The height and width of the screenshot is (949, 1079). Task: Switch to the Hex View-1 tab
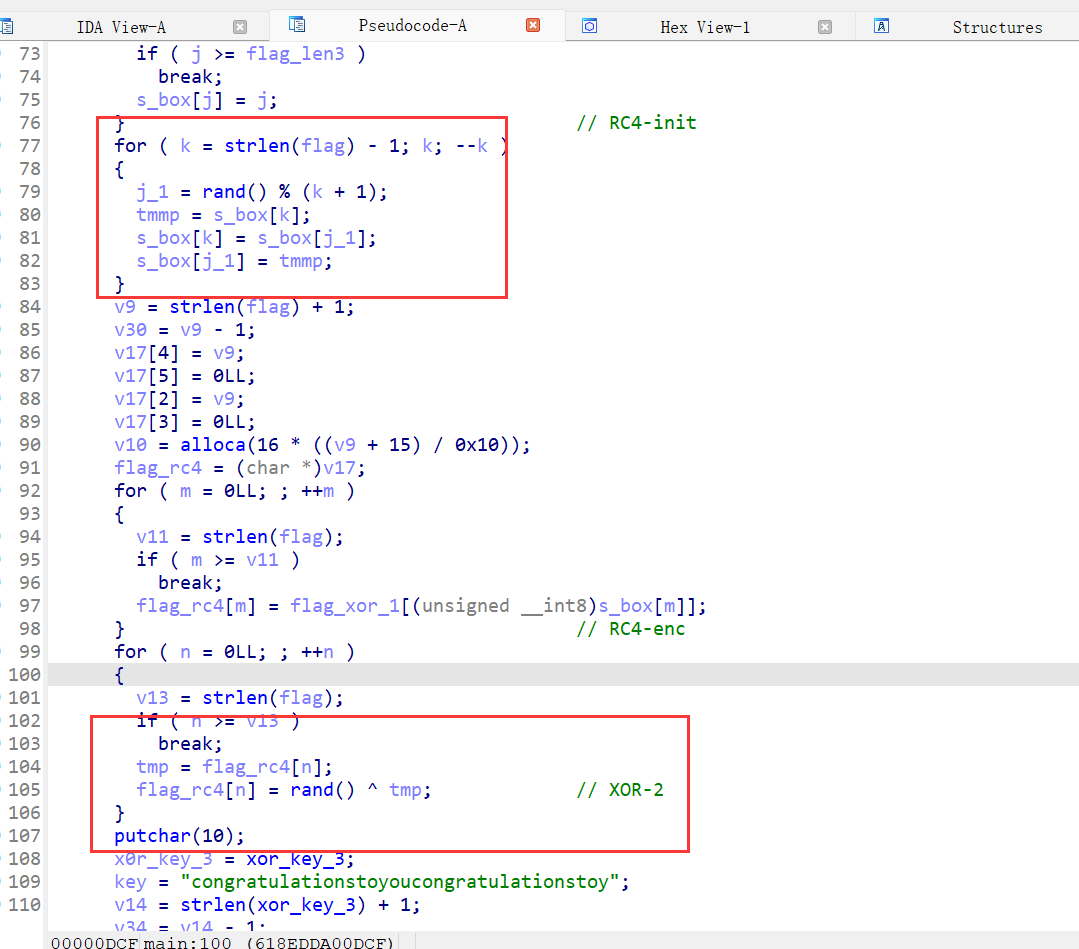coord(704,27)
